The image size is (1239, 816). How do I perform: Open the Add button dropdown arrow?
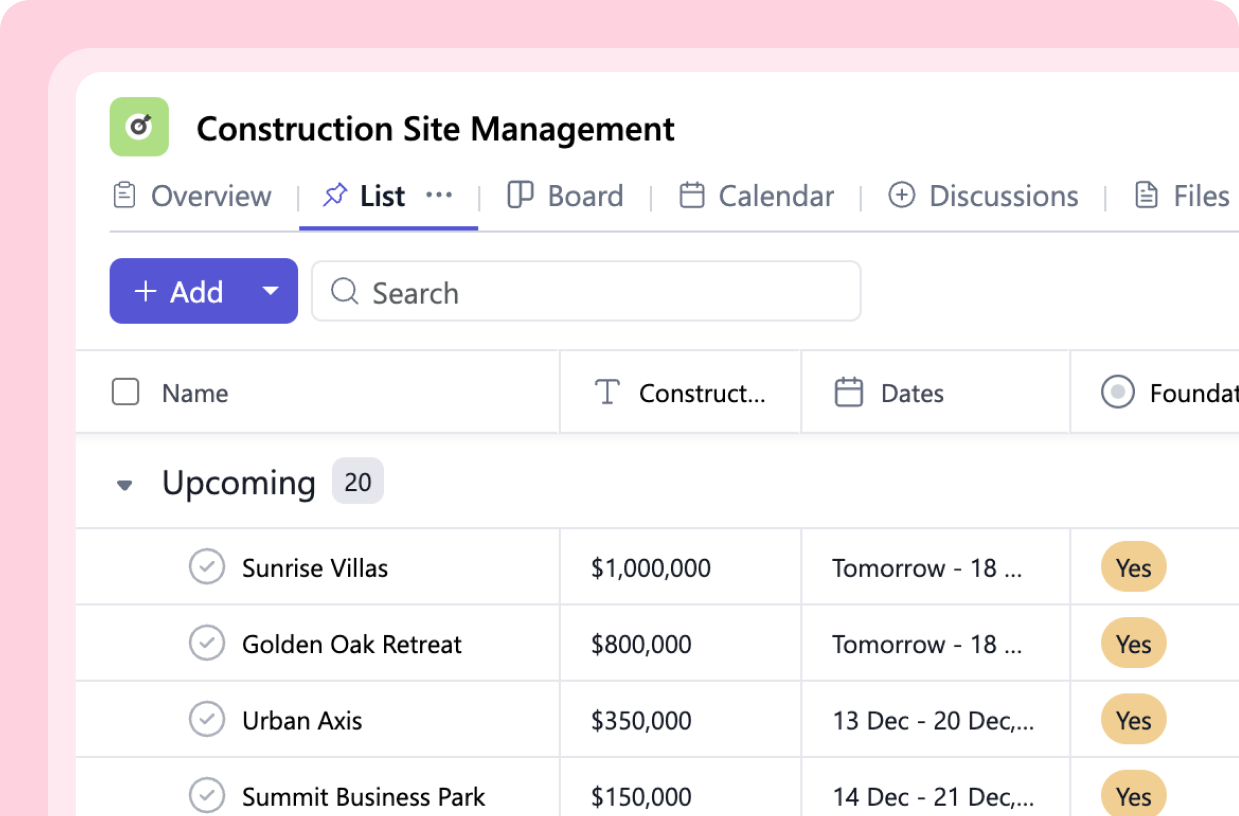[270, 291]
